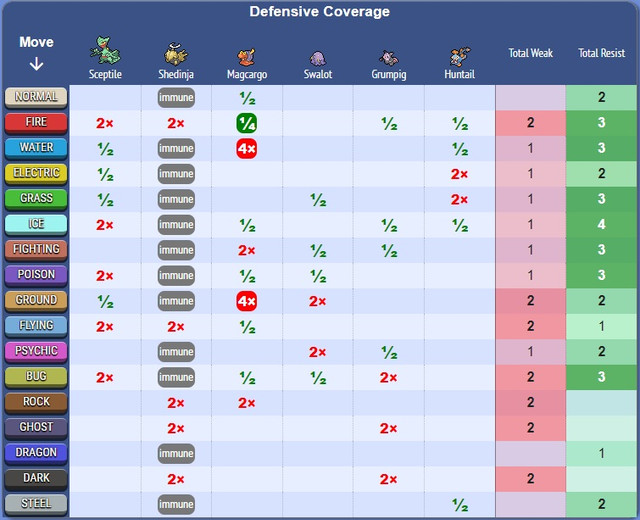
Task: Click the Shedinja name label
Action: (x=176, y=74)
